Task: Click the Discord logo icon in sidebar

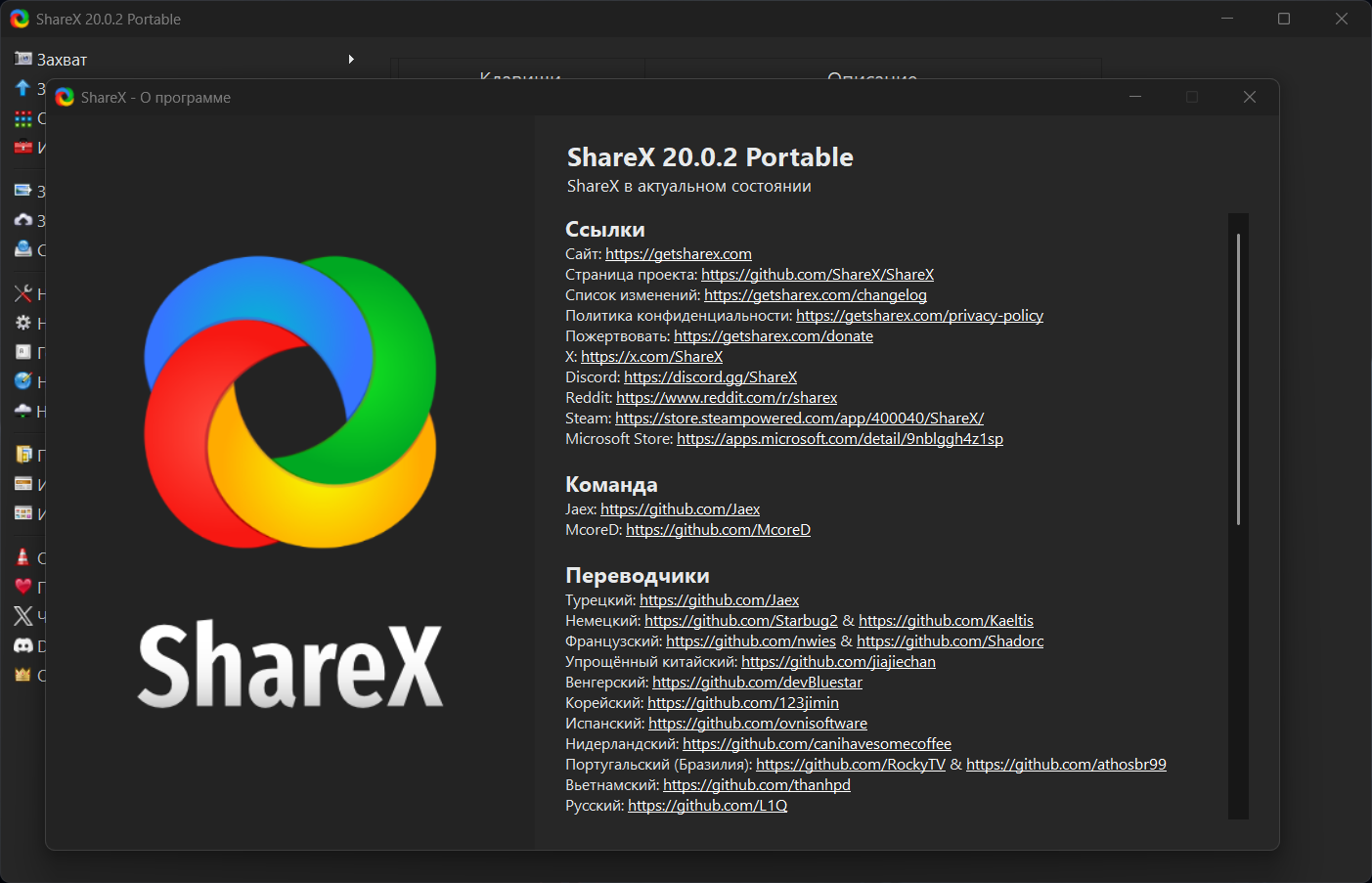Action: pyautogui.click(x=23, y=645)
